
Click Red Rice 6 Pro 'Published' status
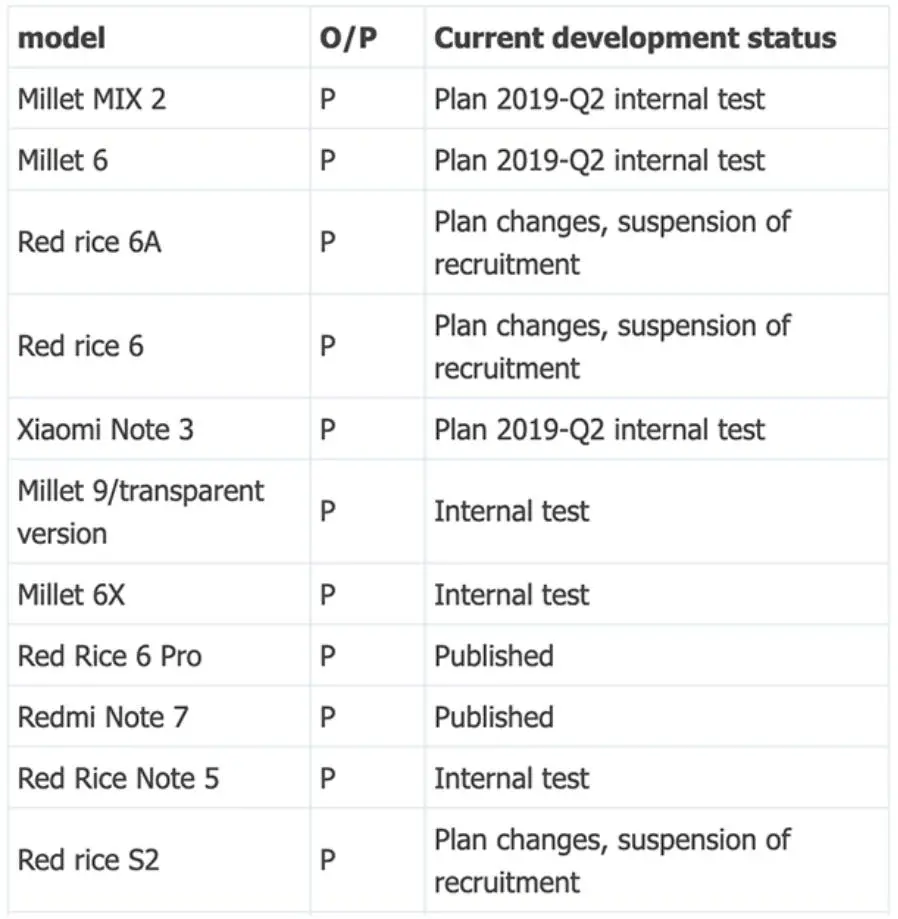[x=494, y=656]
